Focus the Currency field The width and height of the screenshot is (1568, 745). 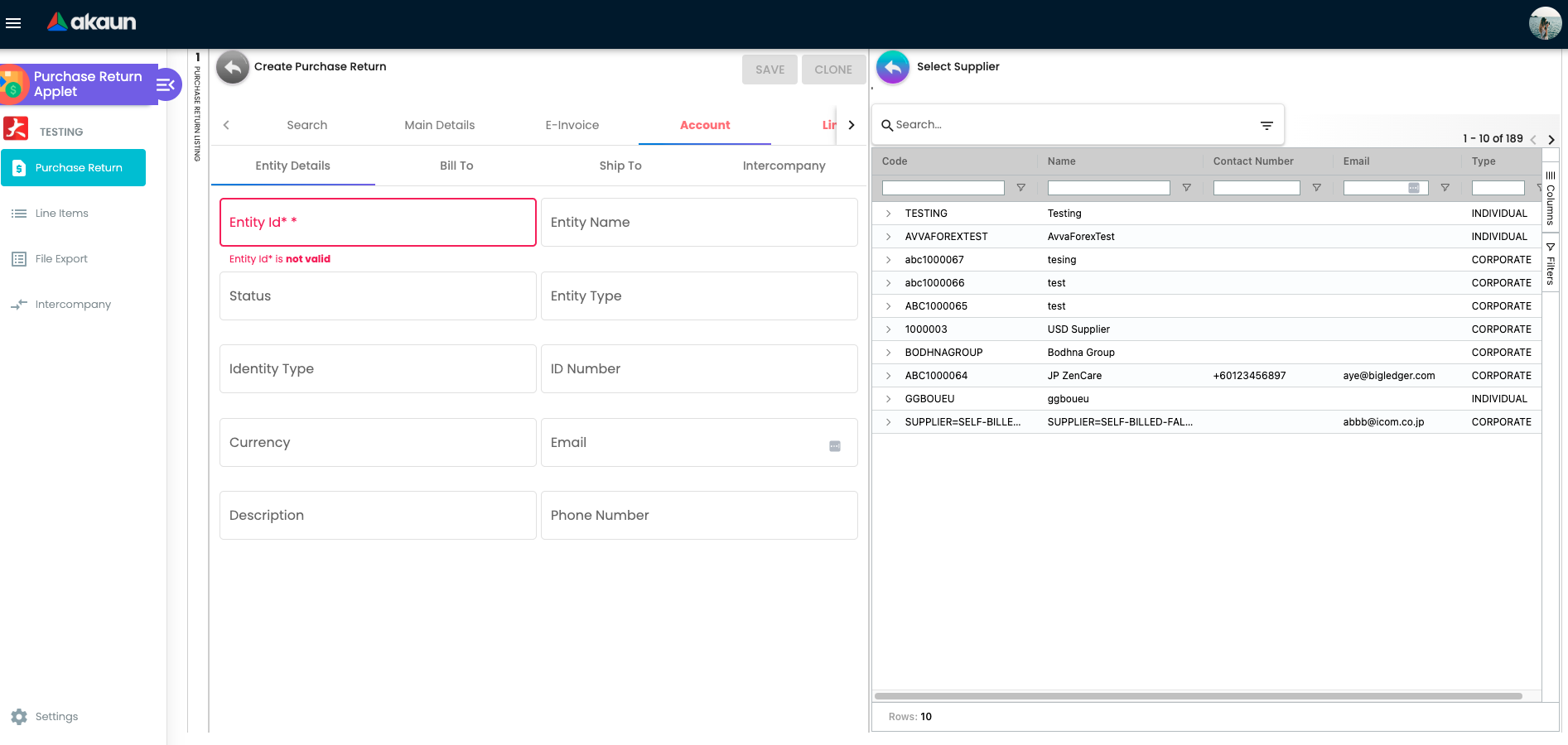click(378, 442)
